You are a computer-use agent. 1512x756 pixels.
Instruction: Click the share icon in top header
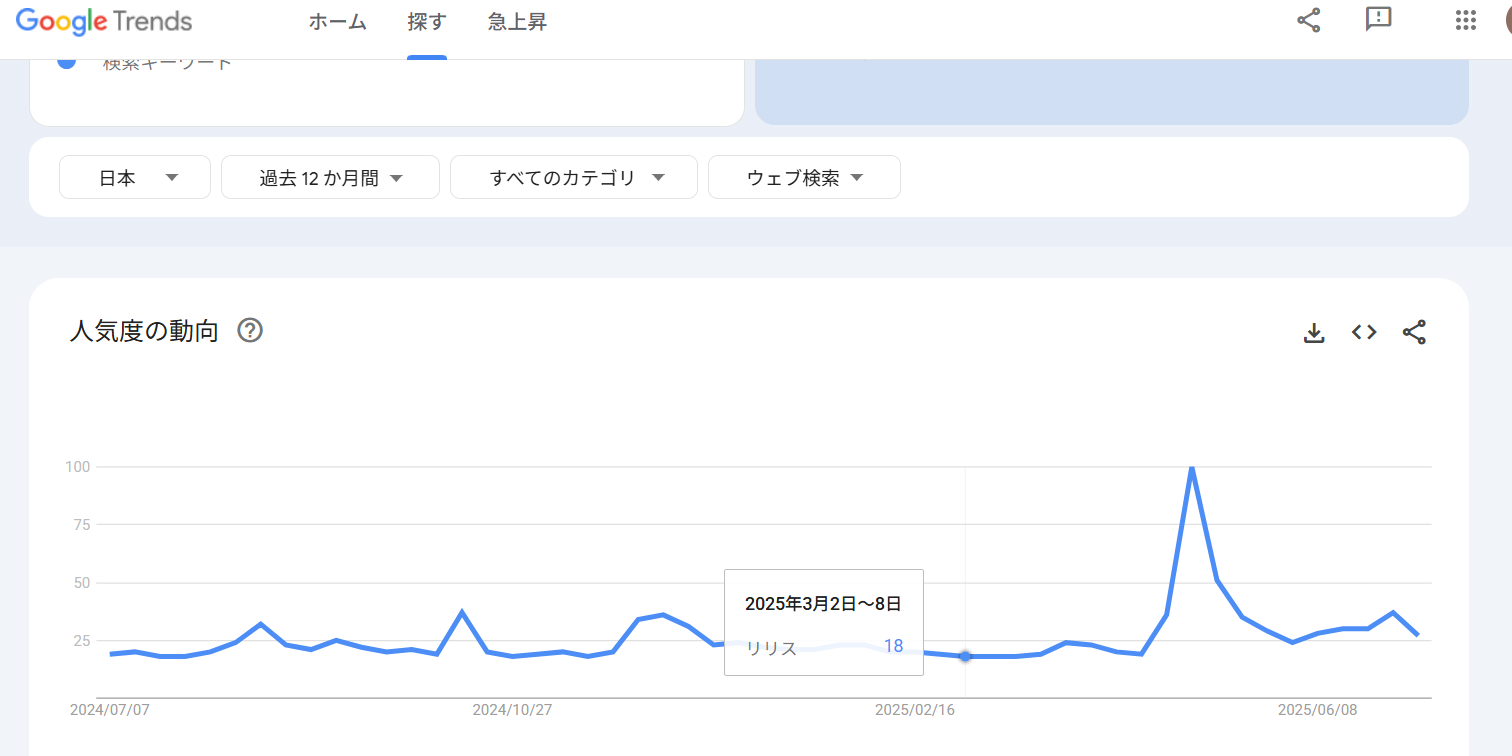pyautogui.click(x=1308, y=20)
